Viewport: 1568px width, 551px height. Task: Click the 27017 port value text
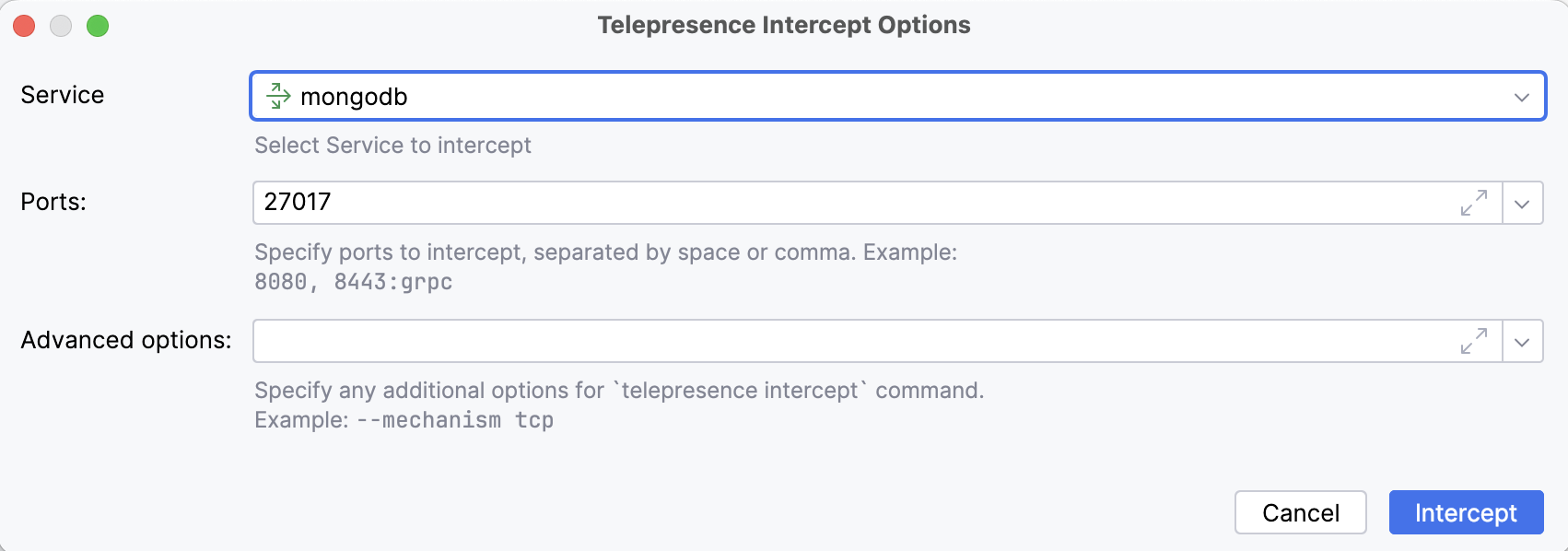(x=295, y=203)
